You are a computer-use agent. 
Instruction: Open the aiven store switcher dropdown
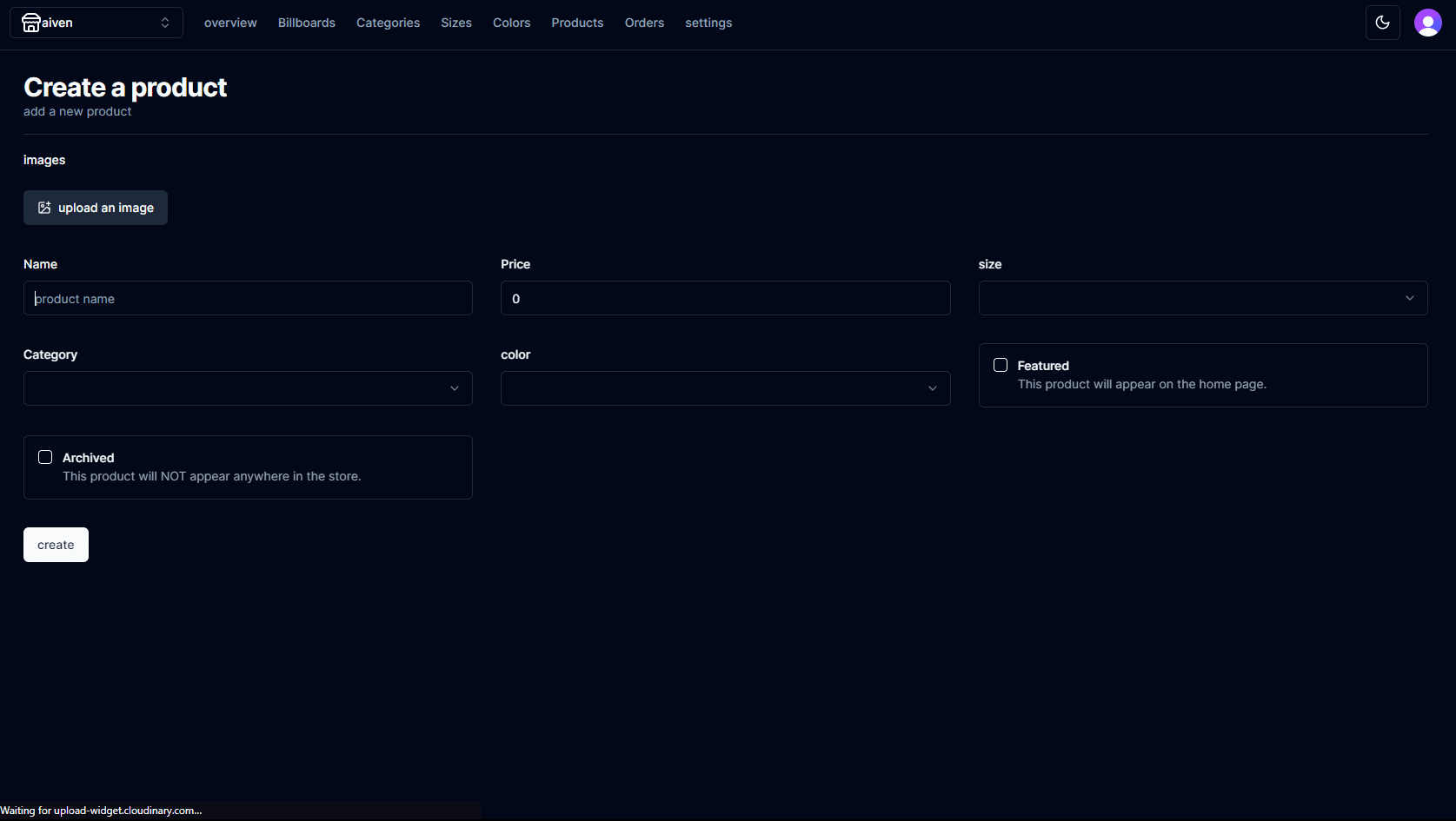(96, 23)
